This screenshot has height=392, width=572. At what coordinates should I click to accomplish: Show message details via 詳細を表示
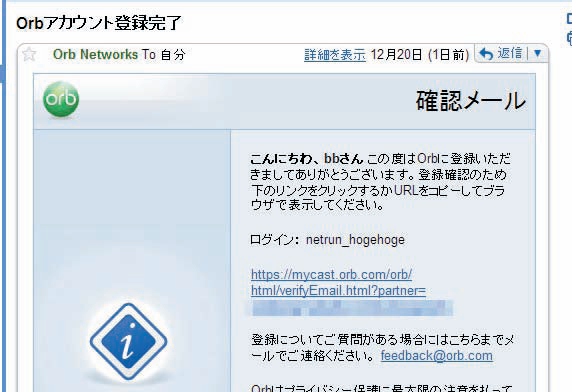pyautogui.click(x=335, y=55)
